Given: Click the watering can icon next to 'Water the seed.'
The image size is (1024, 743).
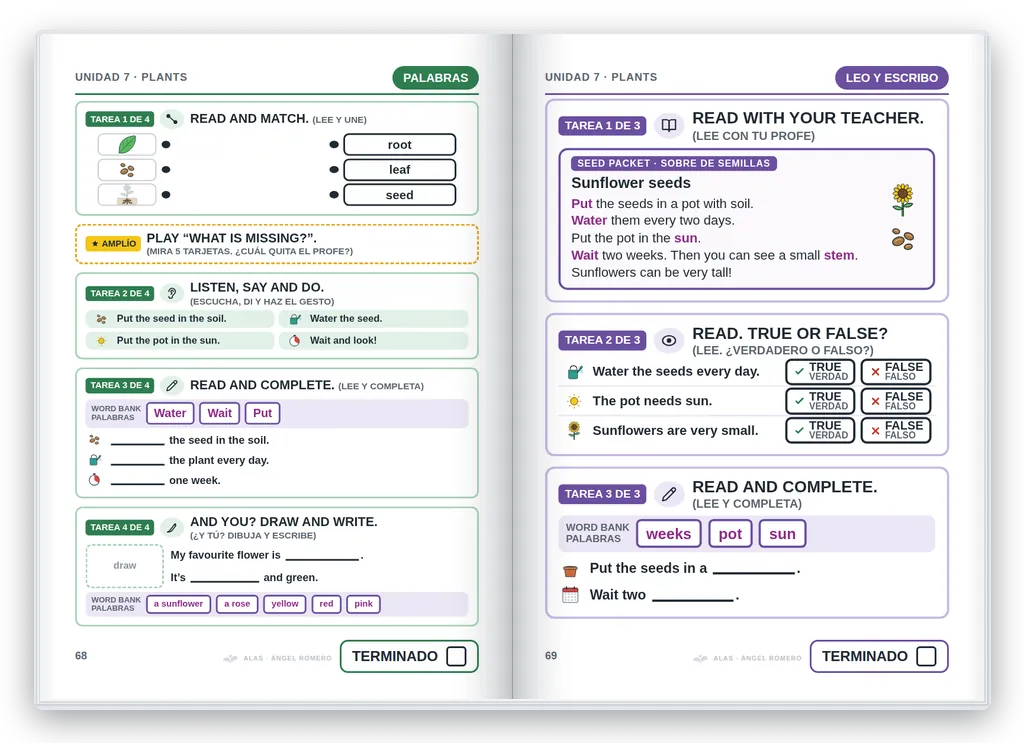Looking at the screenshot, I should point(295,319).
